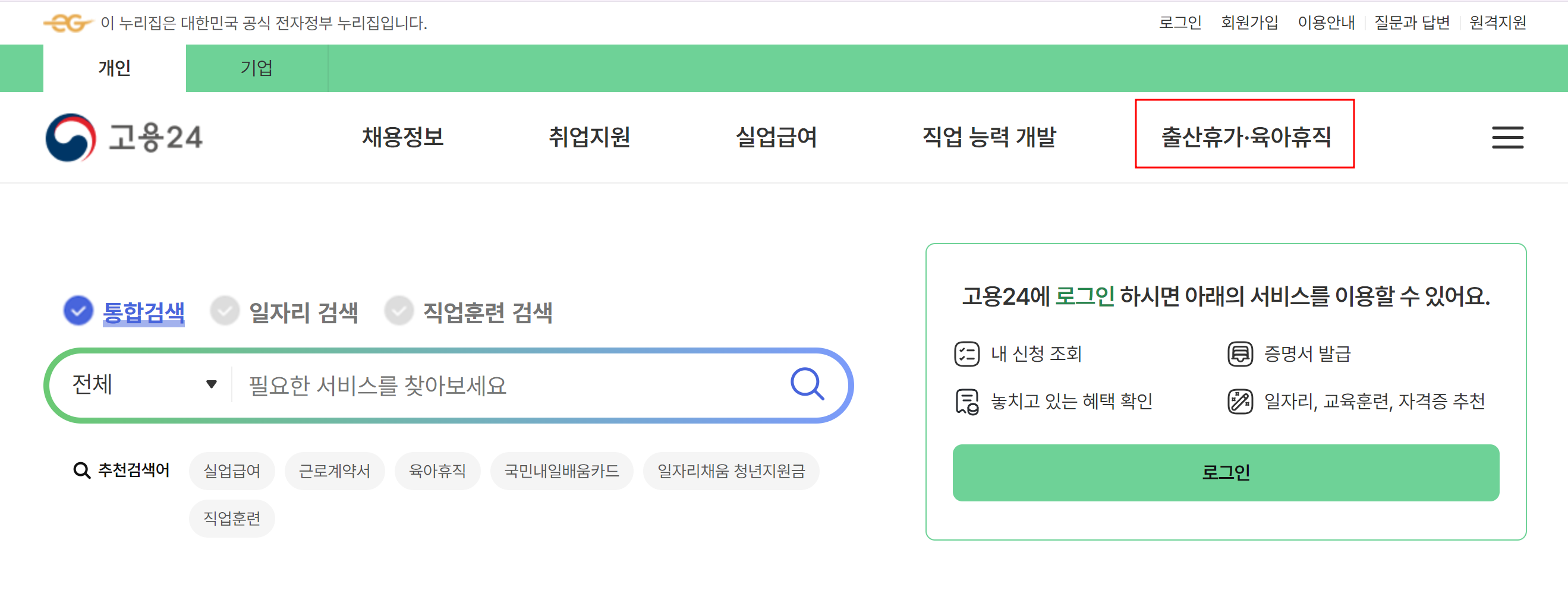Viewport: 1568px width, 600px height.
Task: Open the 실업급여 menu
Action: [776, 137]
